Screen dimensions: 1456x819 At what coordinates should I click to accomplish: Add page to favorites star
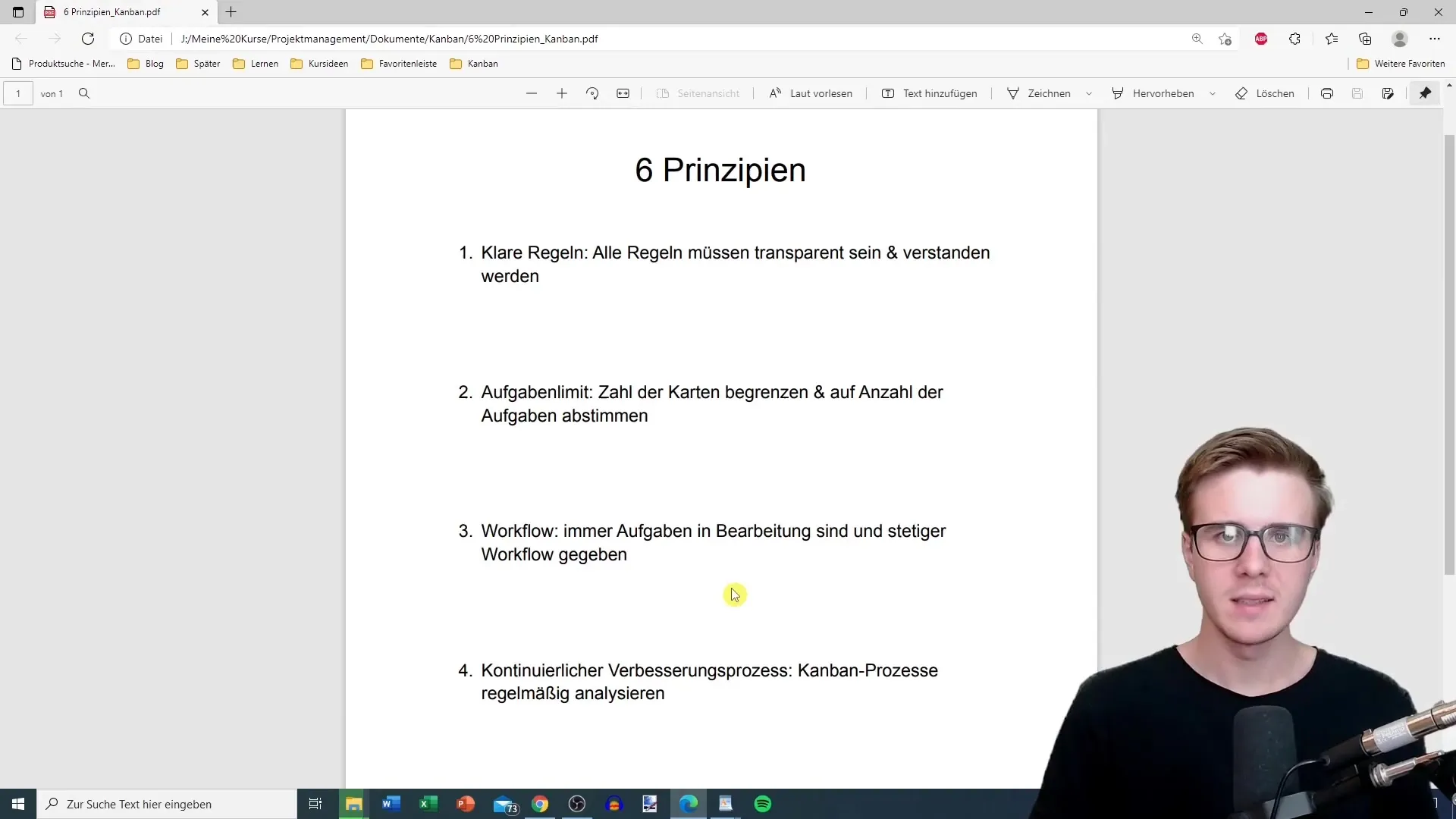click(1225, 39)
